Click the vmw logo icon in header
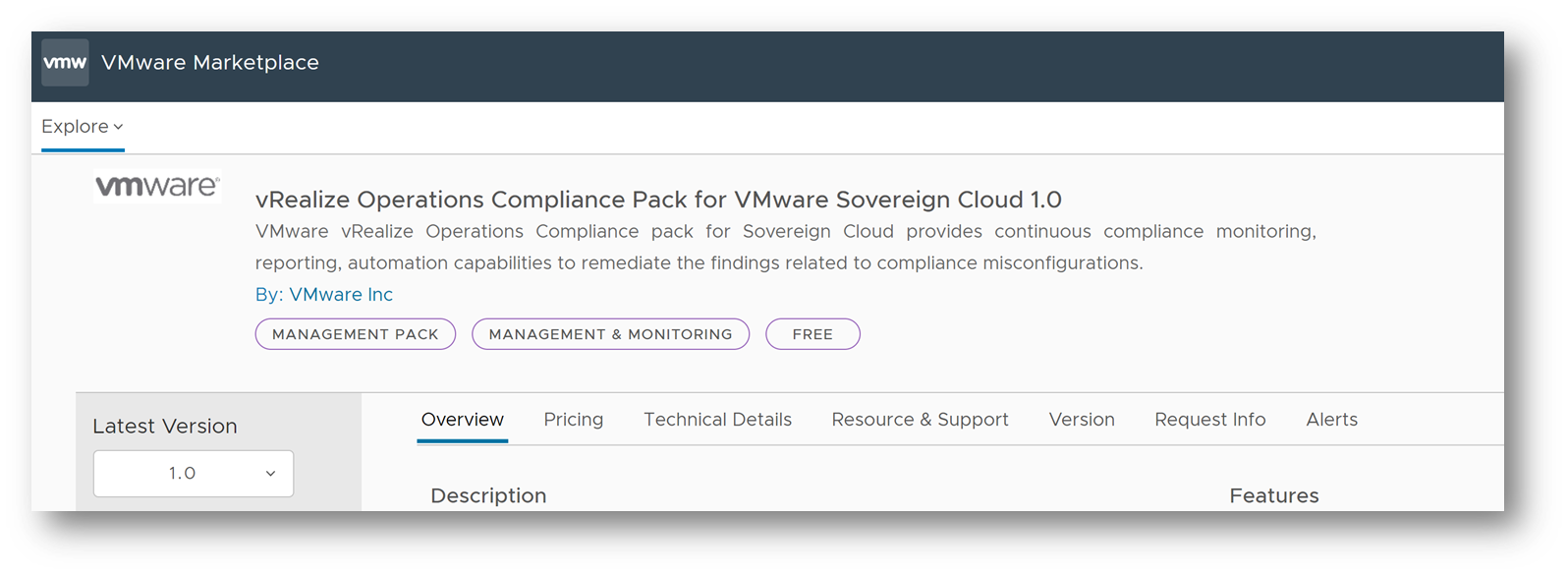 tap(65, 63)
